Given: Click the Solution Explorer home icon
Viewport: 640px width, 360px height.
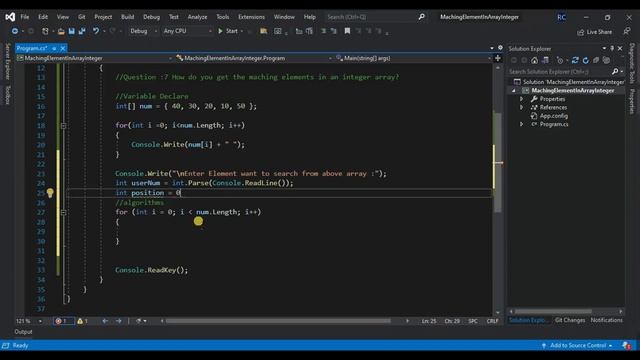Looking at the screenshot, I should pyautogui.click(x=534, y=60).
